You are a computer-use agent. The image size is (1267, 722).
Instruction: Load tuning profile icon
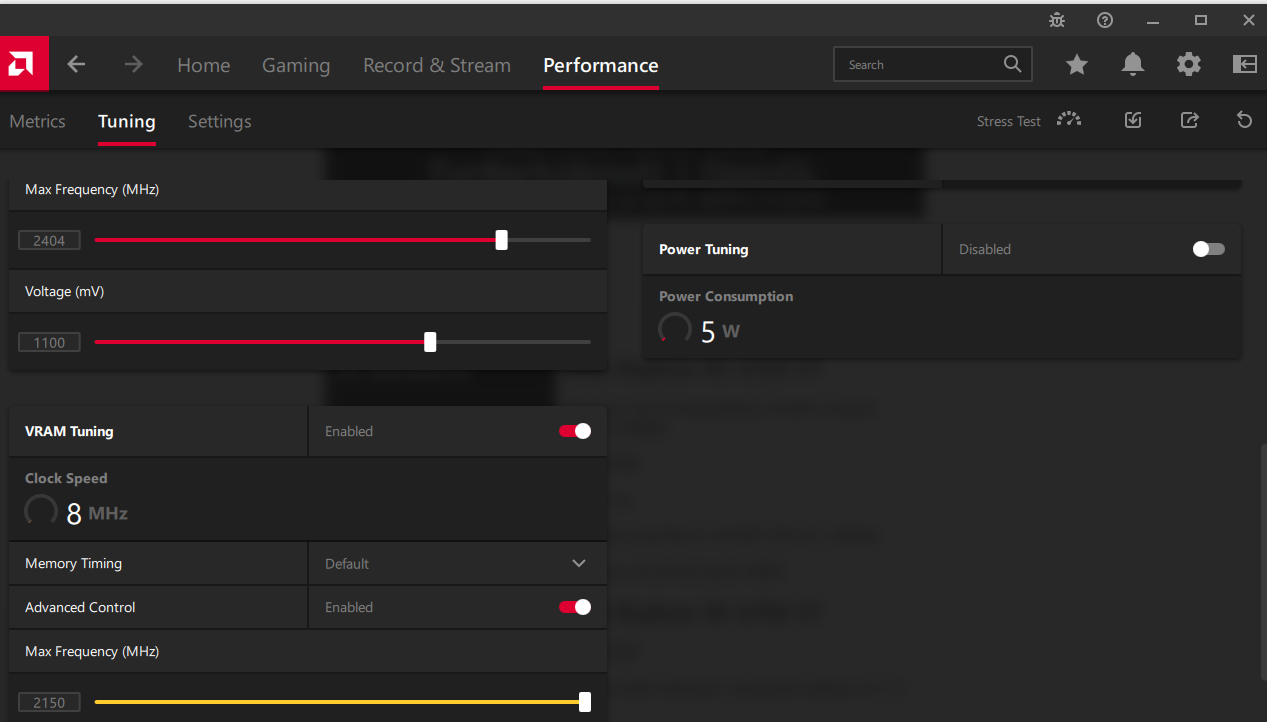pos(1133,120)
